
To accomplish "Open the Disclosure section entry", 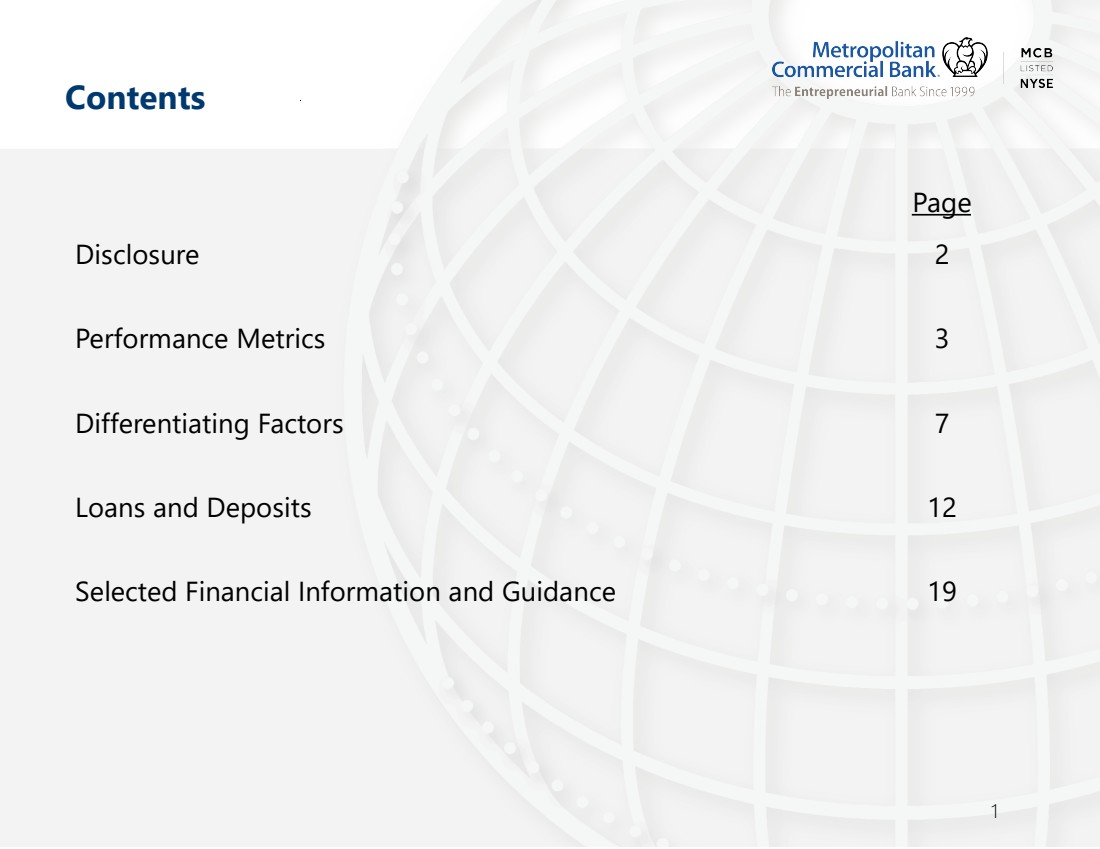I will (x=137, y=255).
